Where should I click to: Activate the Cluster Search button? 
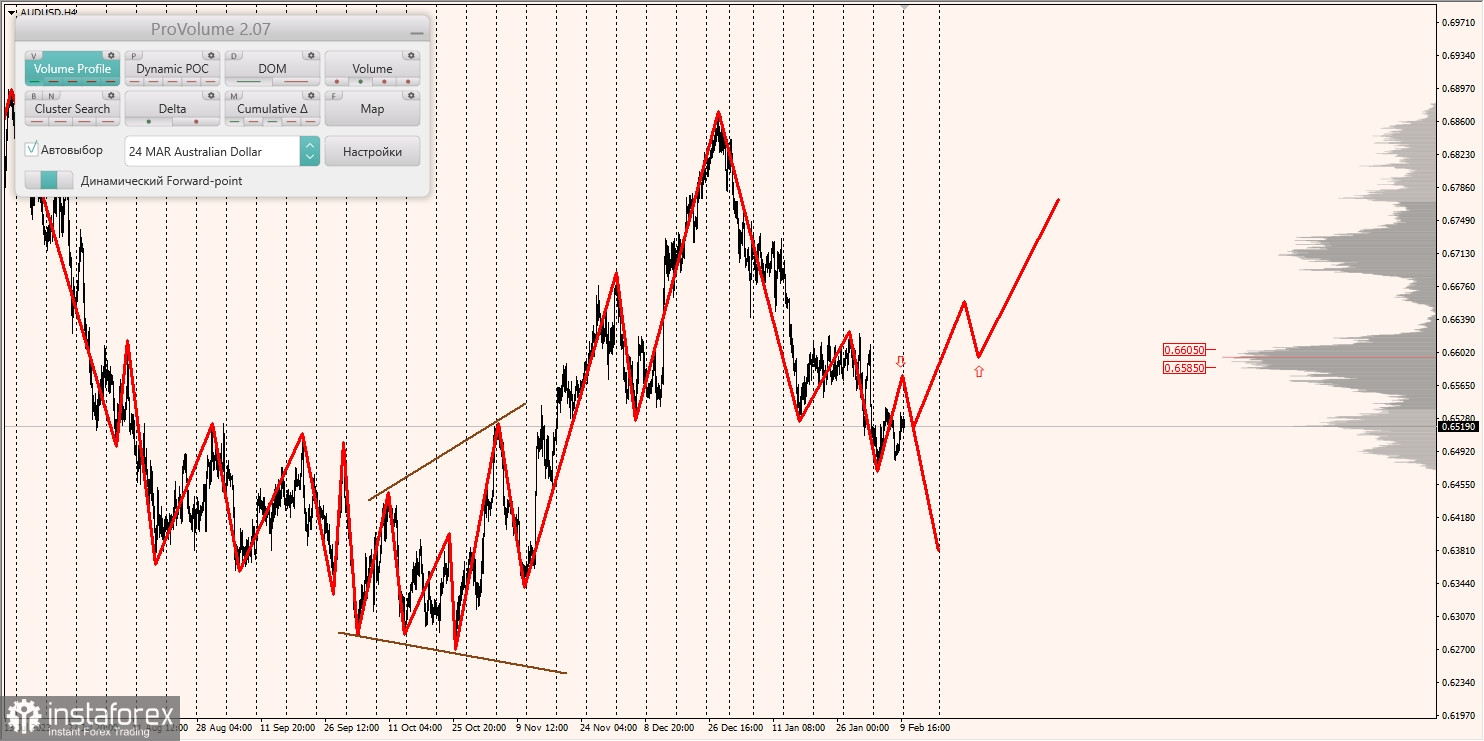point(73,109)
